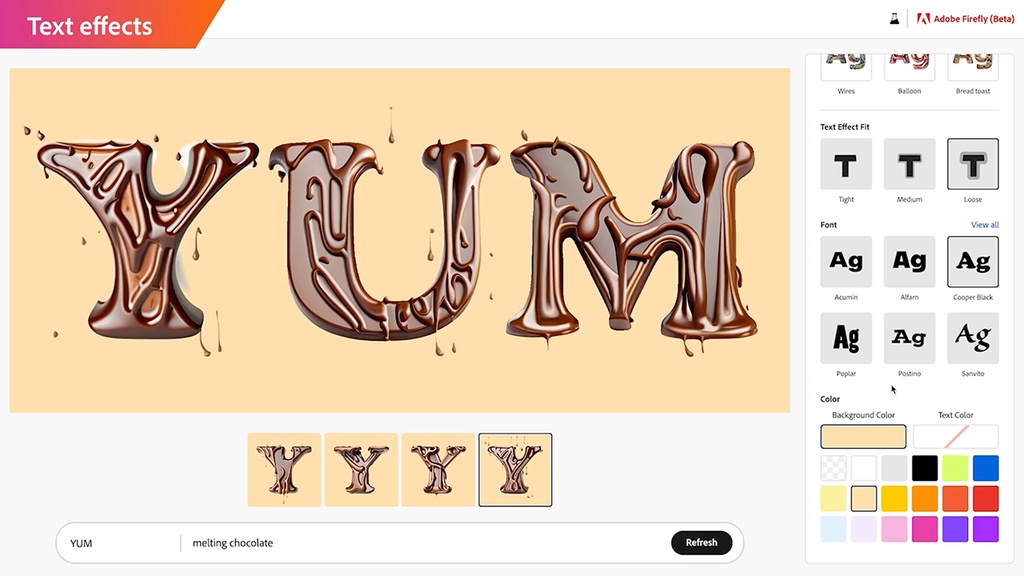
Task: Choose the Poplar font sample
Action: point(846,338)
